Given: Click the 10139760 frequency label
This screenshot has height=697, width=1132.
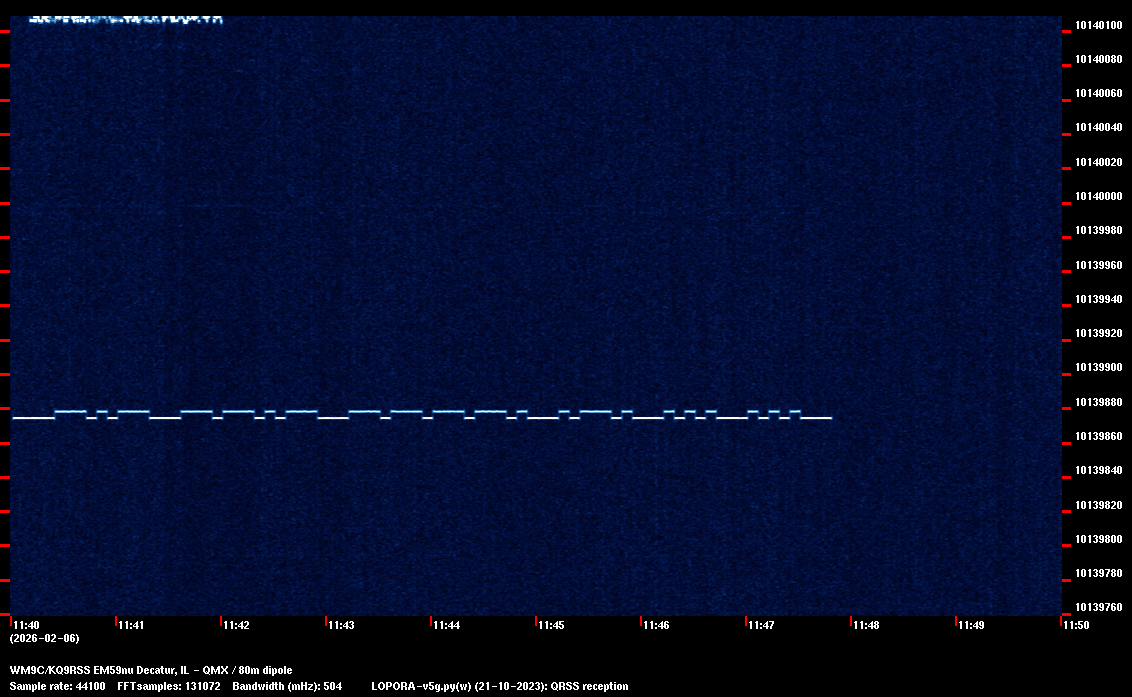Looking at the screenshot, I should pyautogui.click(x=1097, y=607).
